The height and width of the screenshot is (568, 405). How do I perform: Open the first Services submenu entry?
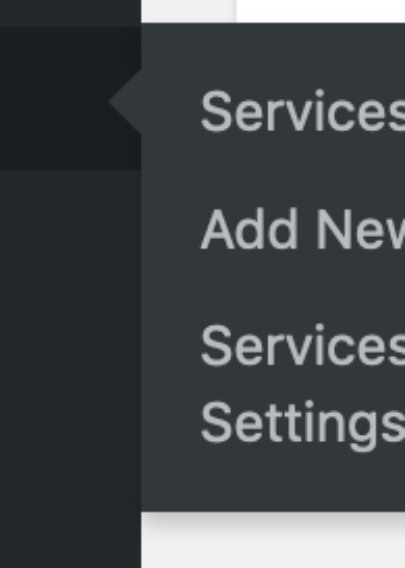click(303, 111)
